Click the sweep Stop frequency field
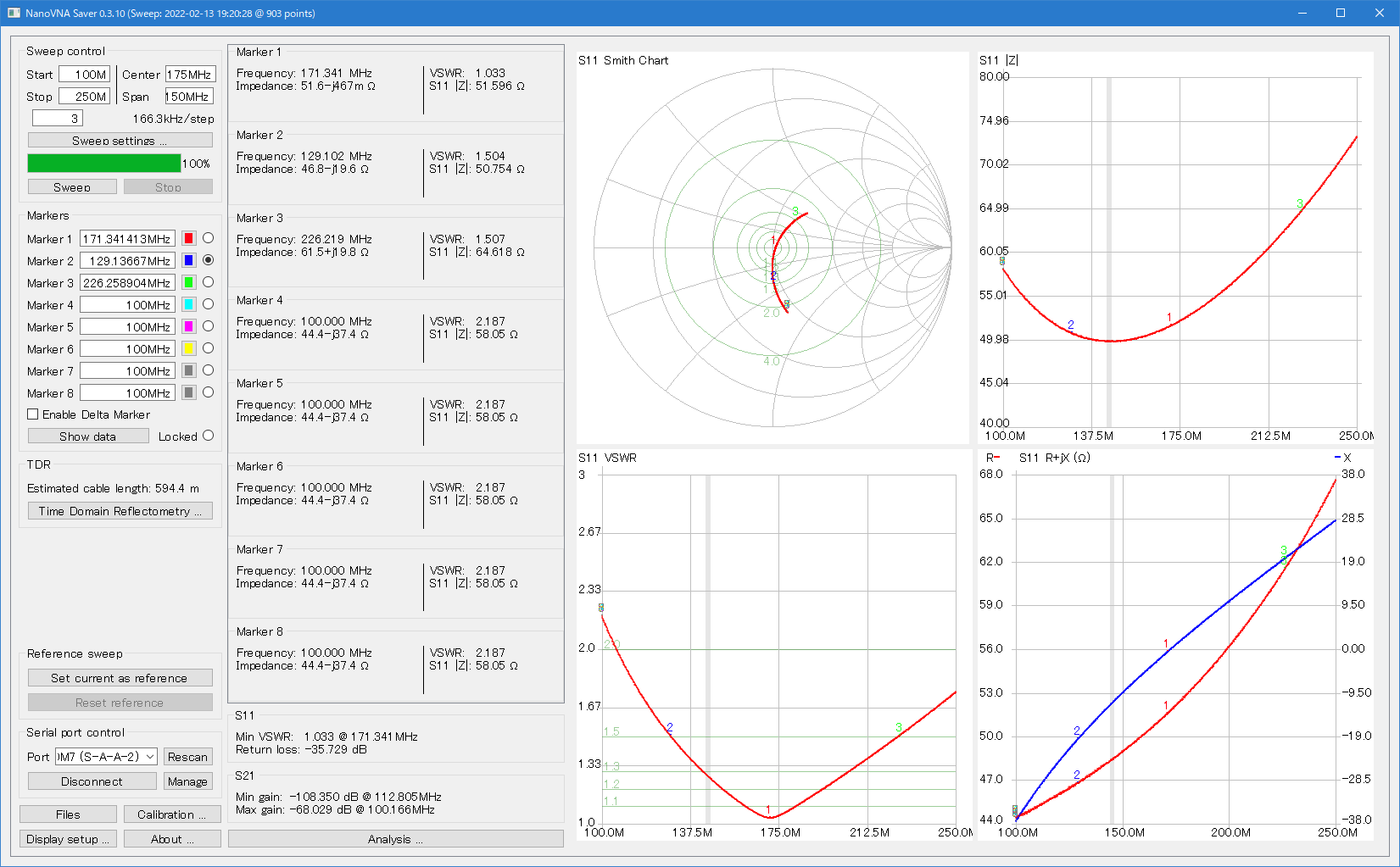Viewport: 1400px width, 867px height. click(84, 97)
